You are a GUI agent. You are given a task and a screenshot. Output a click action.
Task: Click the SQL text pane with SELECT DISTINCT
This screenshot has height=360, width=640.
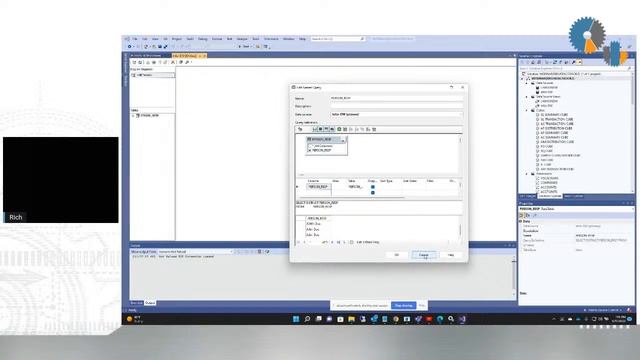tap(379, 207)
